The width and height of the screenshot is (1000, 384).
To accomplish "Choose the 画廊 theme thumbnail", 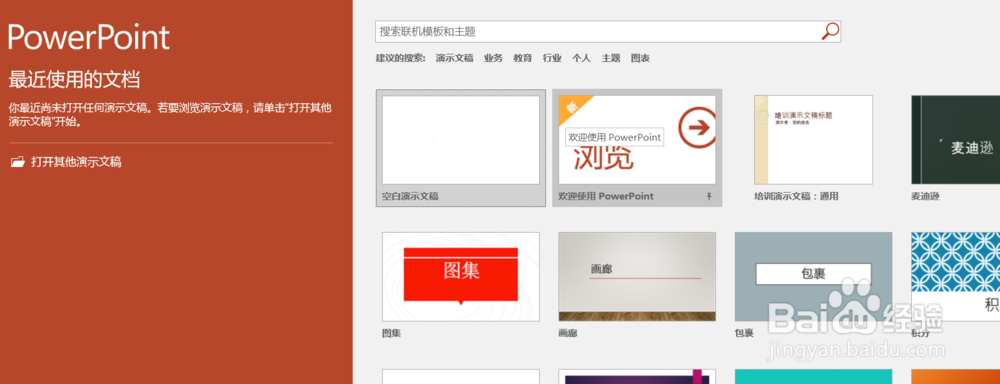I will [x=636, y=276].
